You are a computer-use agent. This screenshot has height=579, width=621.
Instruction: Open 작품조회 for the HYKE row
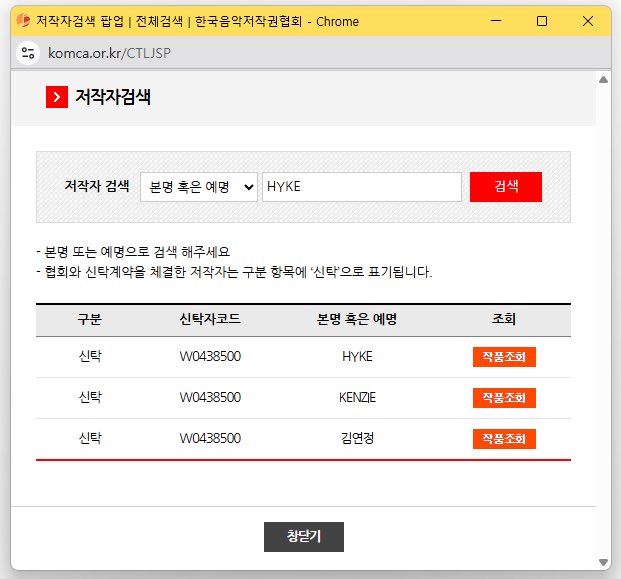pos(504,357)
